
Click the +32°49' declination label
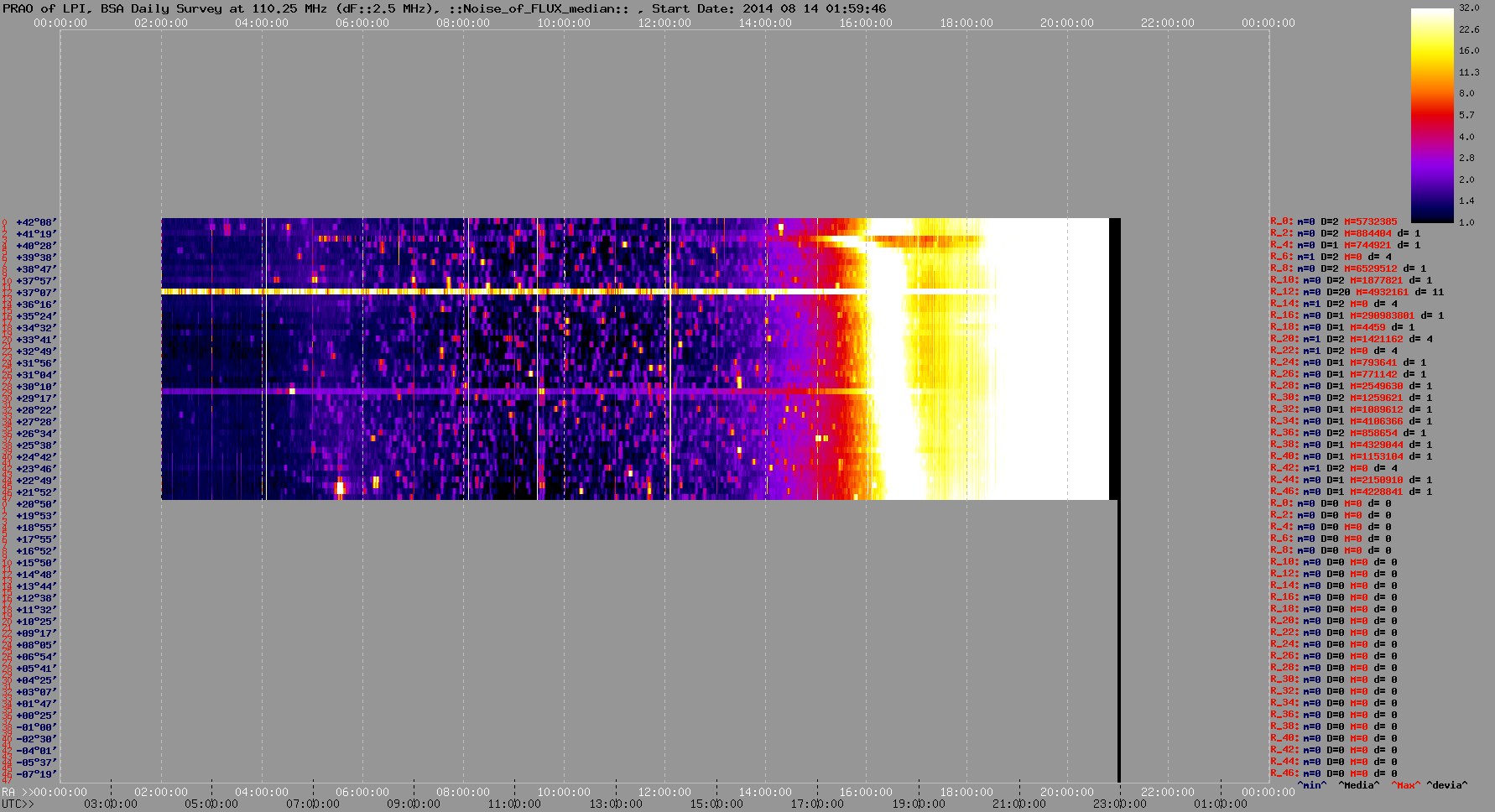(36, 351)
